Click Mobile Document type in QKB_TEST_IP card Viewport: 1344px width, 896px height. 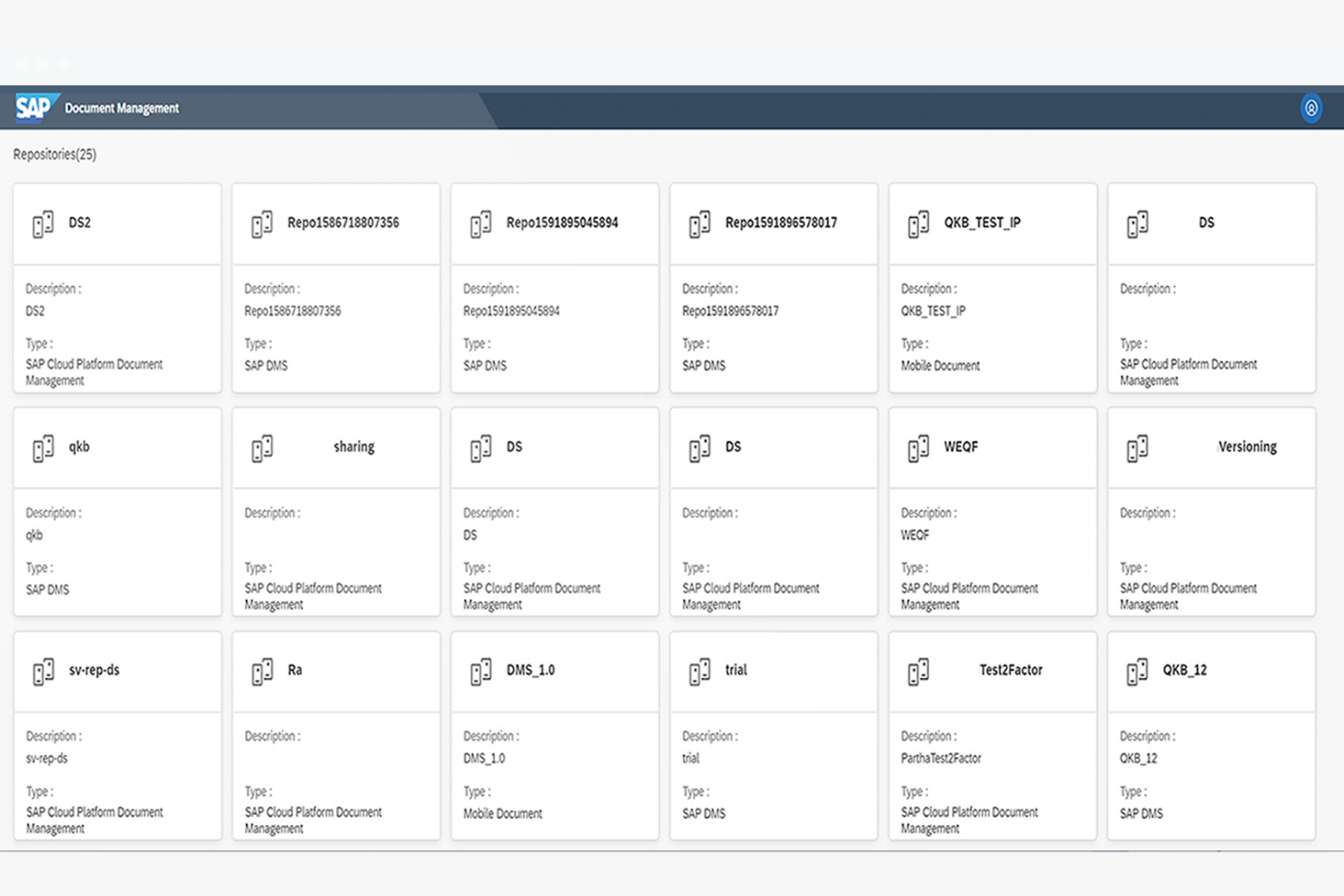pos(940,366)
